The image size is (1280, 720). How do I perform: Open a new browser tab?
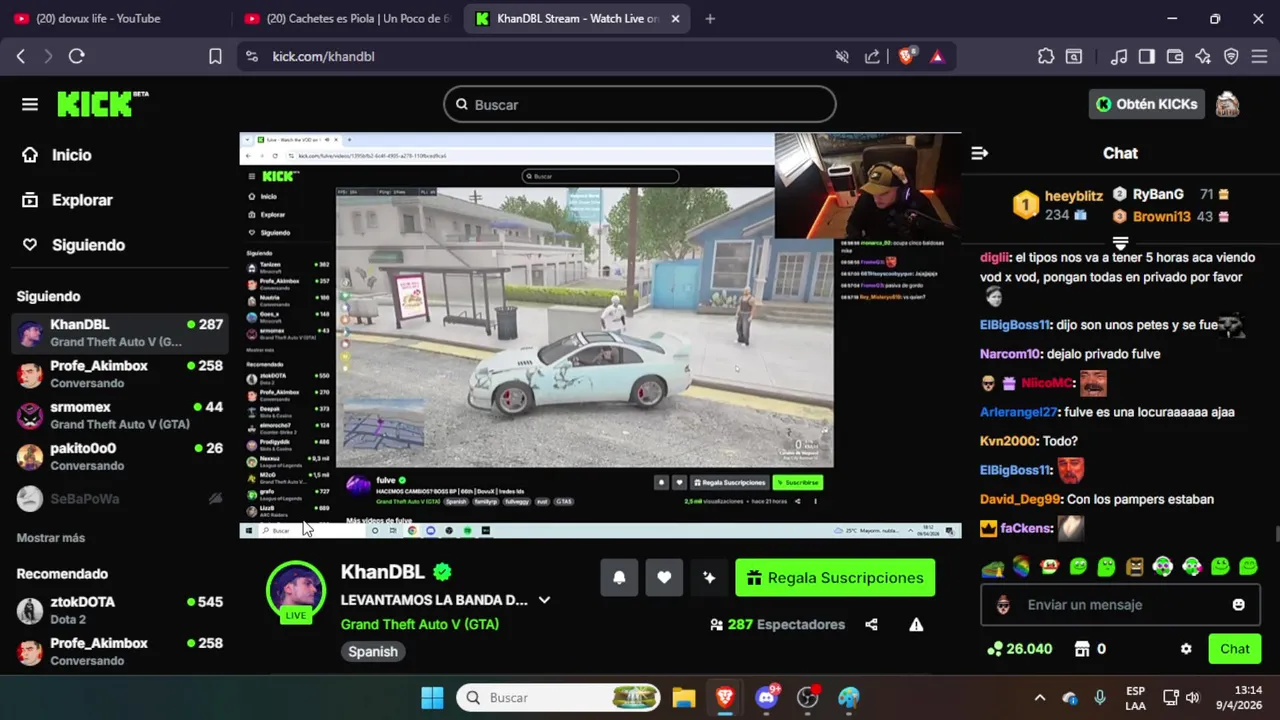pyautogui.click(x=710, y=18)
